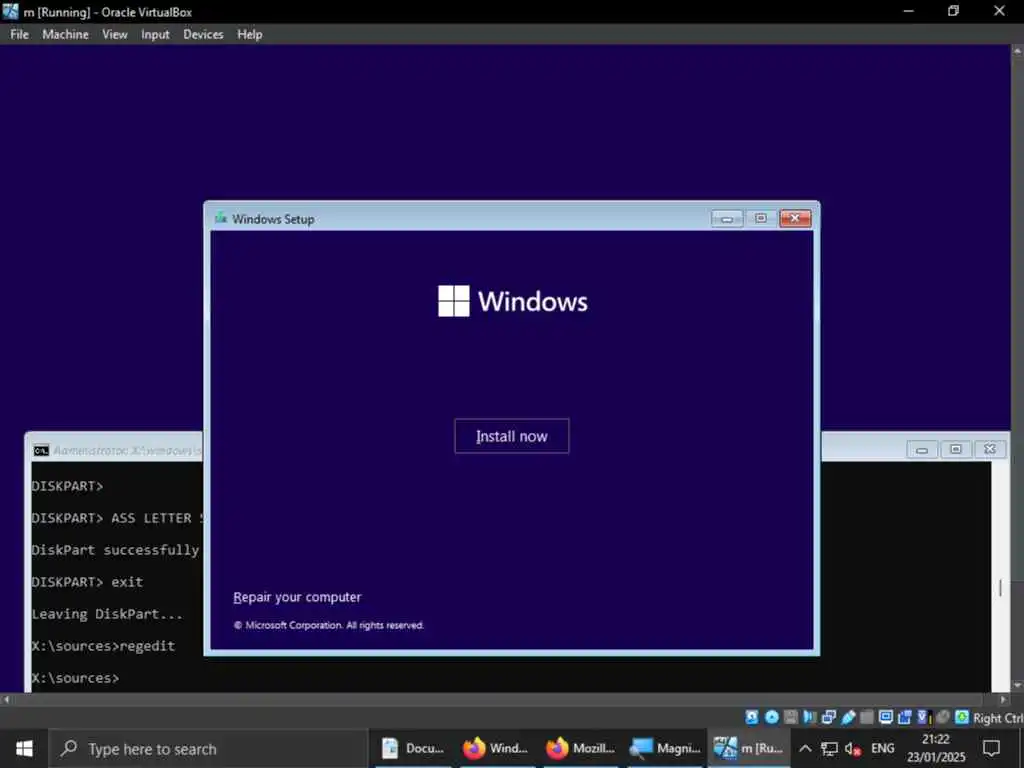The height and width of the screenshot is (768, 1024).
Task: Click the muted volume tray icon
Action: pos(853,749)
